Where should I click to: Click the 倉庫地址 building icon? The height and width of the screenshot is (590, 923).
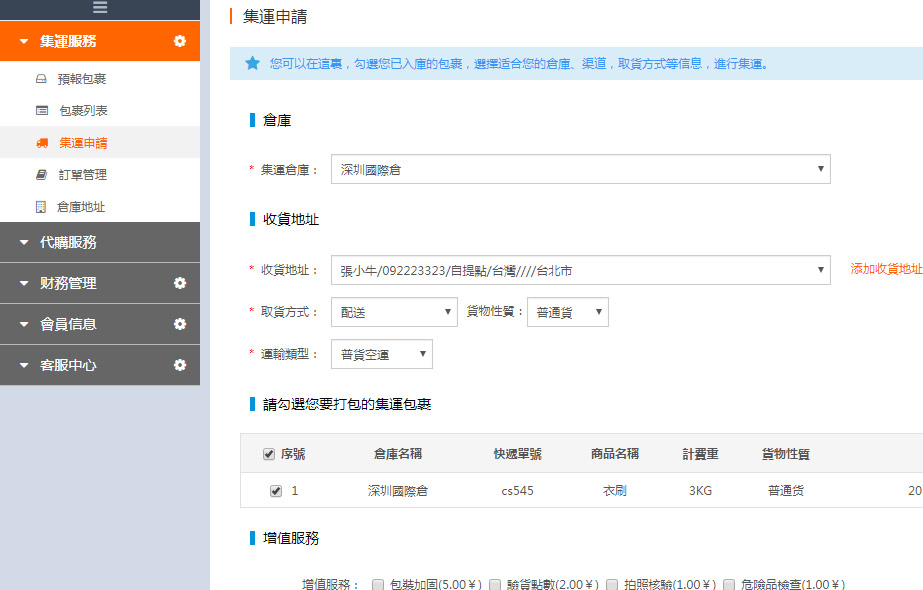click(41, 207)
